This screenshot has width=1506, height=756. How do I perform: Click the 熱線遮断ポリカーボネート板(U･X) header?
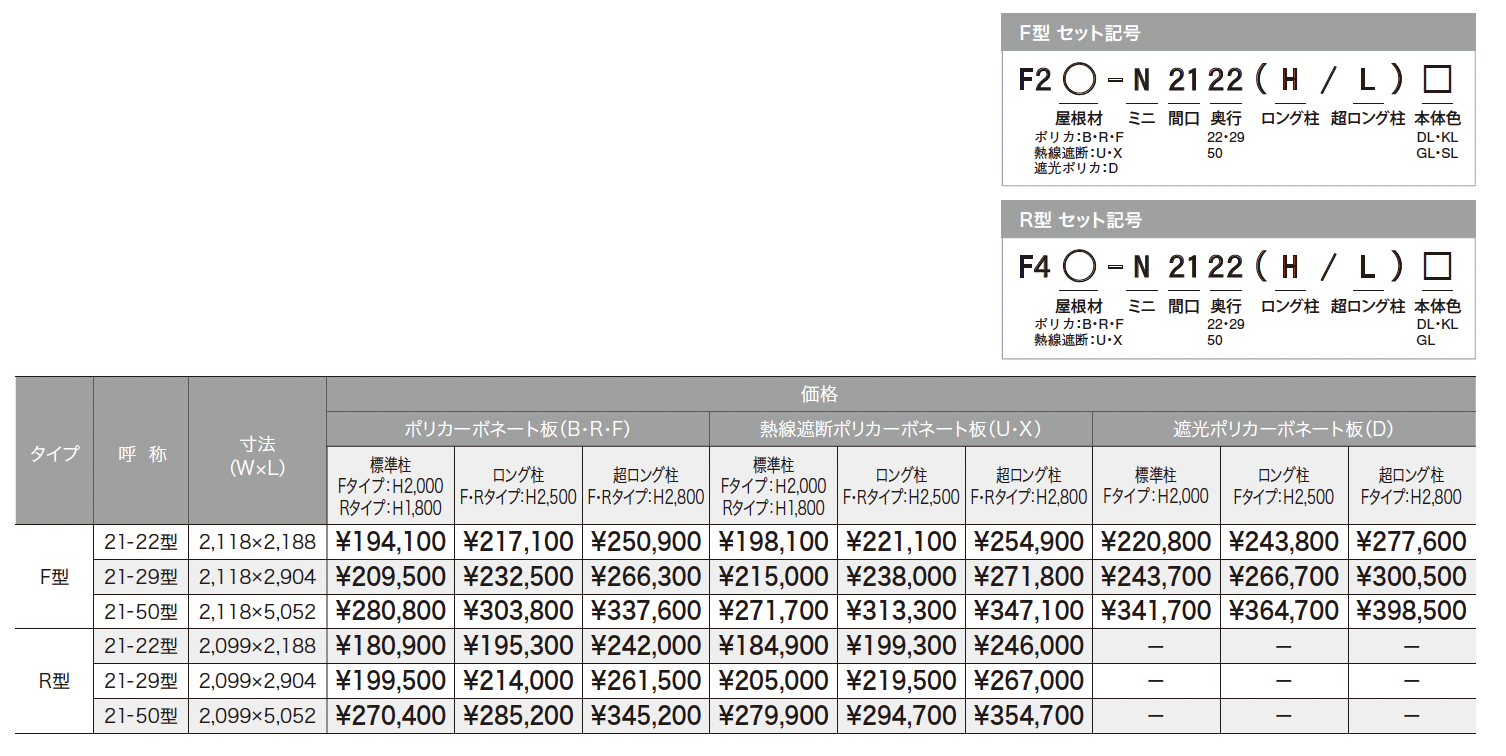901,429
